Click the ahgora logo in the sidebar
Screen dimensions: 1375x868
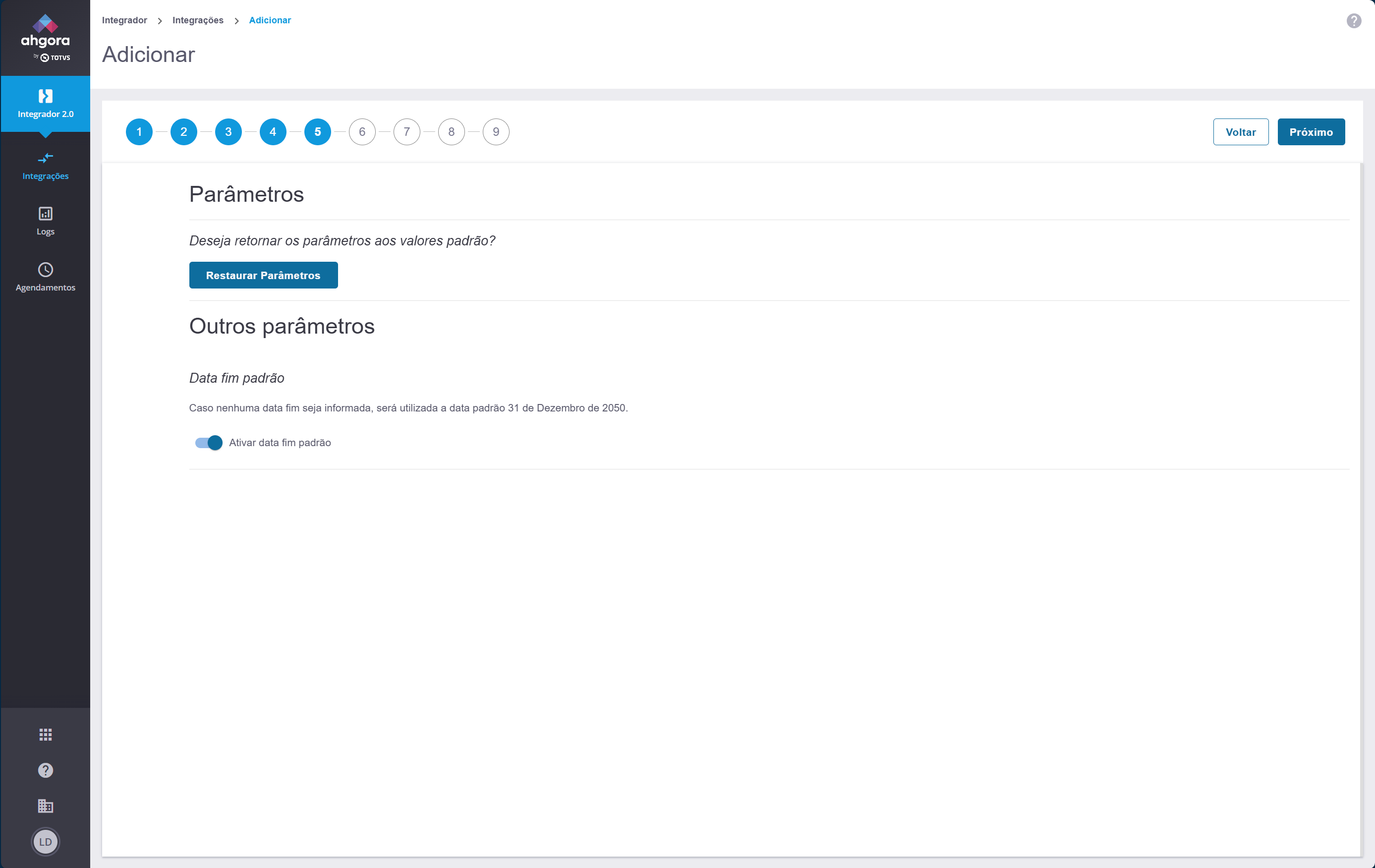[45, 37]
